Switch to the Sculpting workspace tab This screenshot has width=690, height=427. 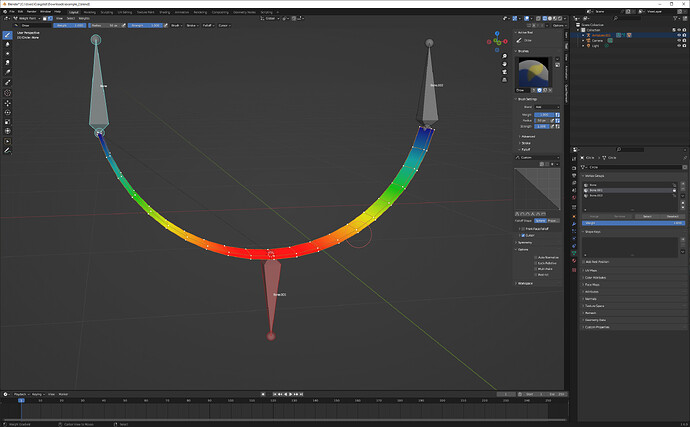coord(107,12)
